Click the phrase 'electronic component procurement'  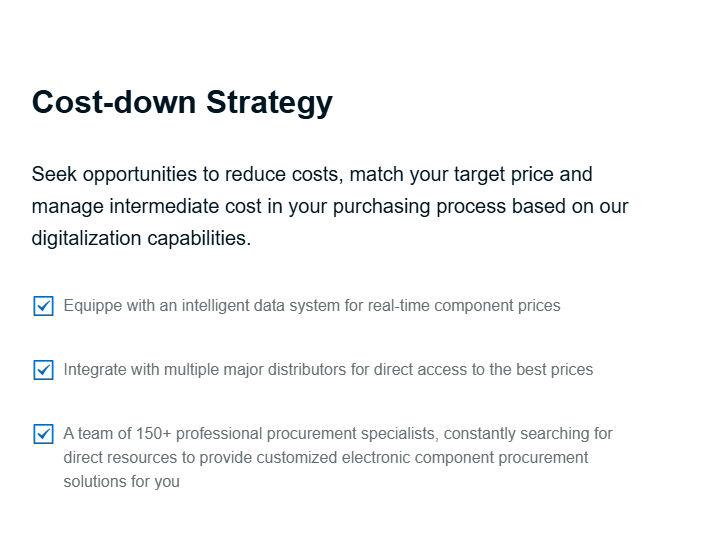click(x=465, y=458)
